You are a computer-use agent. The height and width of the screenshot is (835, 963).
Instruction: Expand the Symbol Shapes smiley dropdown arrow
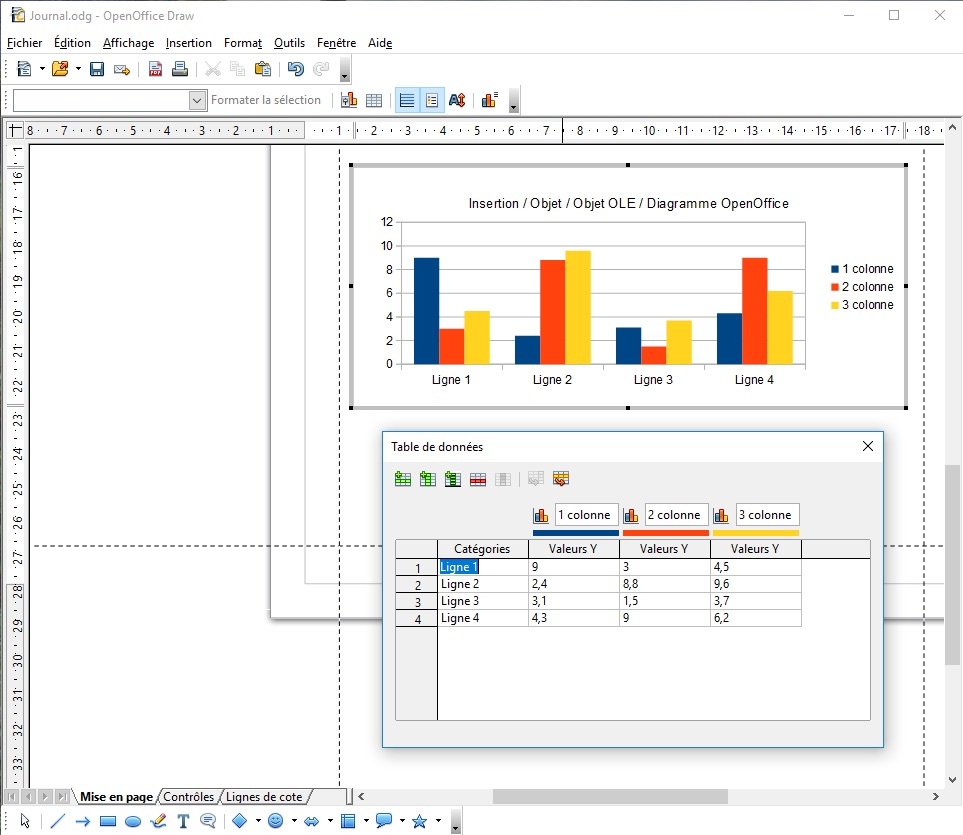point(294,820)
